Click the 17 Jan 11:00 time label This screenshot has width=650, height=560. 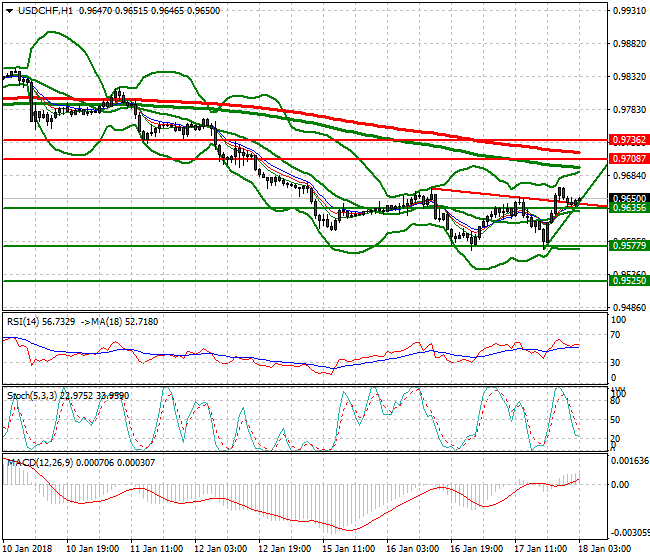click(541, 549)
